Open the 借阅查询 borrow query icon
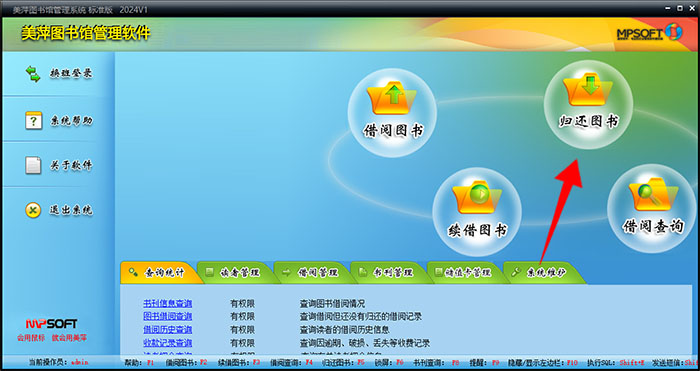The height and width of the screenshot is (371, 700). coord(653,194)
